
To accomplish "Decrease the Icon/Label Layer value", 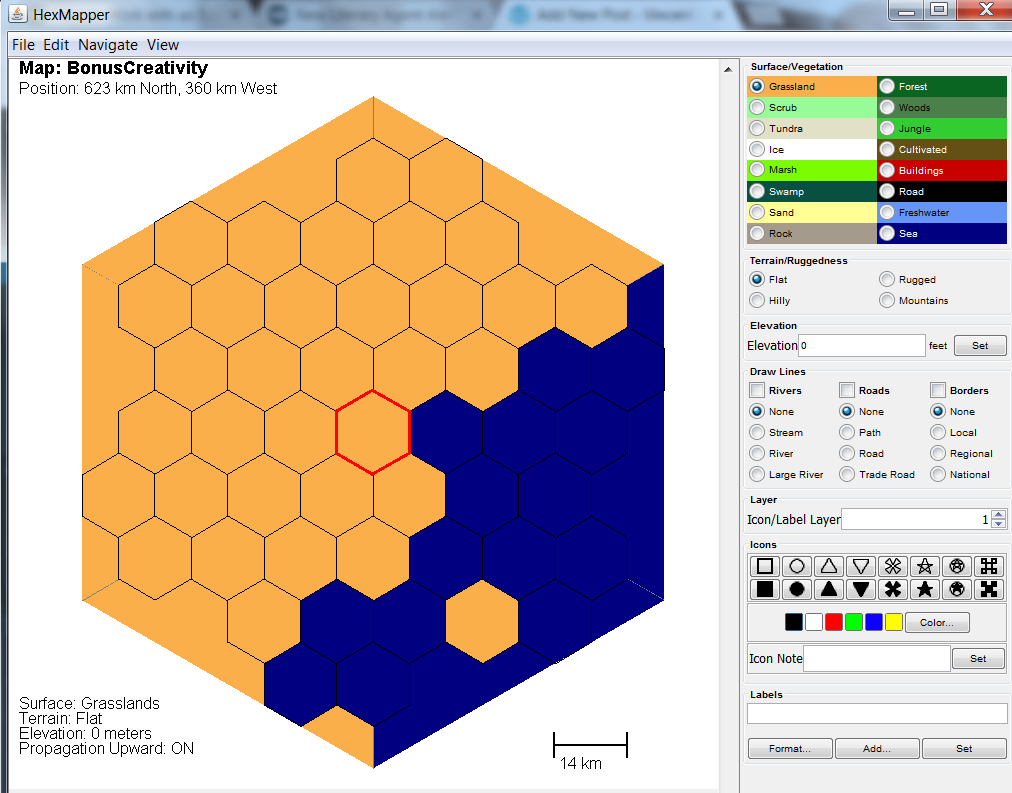I will [998, 524].
